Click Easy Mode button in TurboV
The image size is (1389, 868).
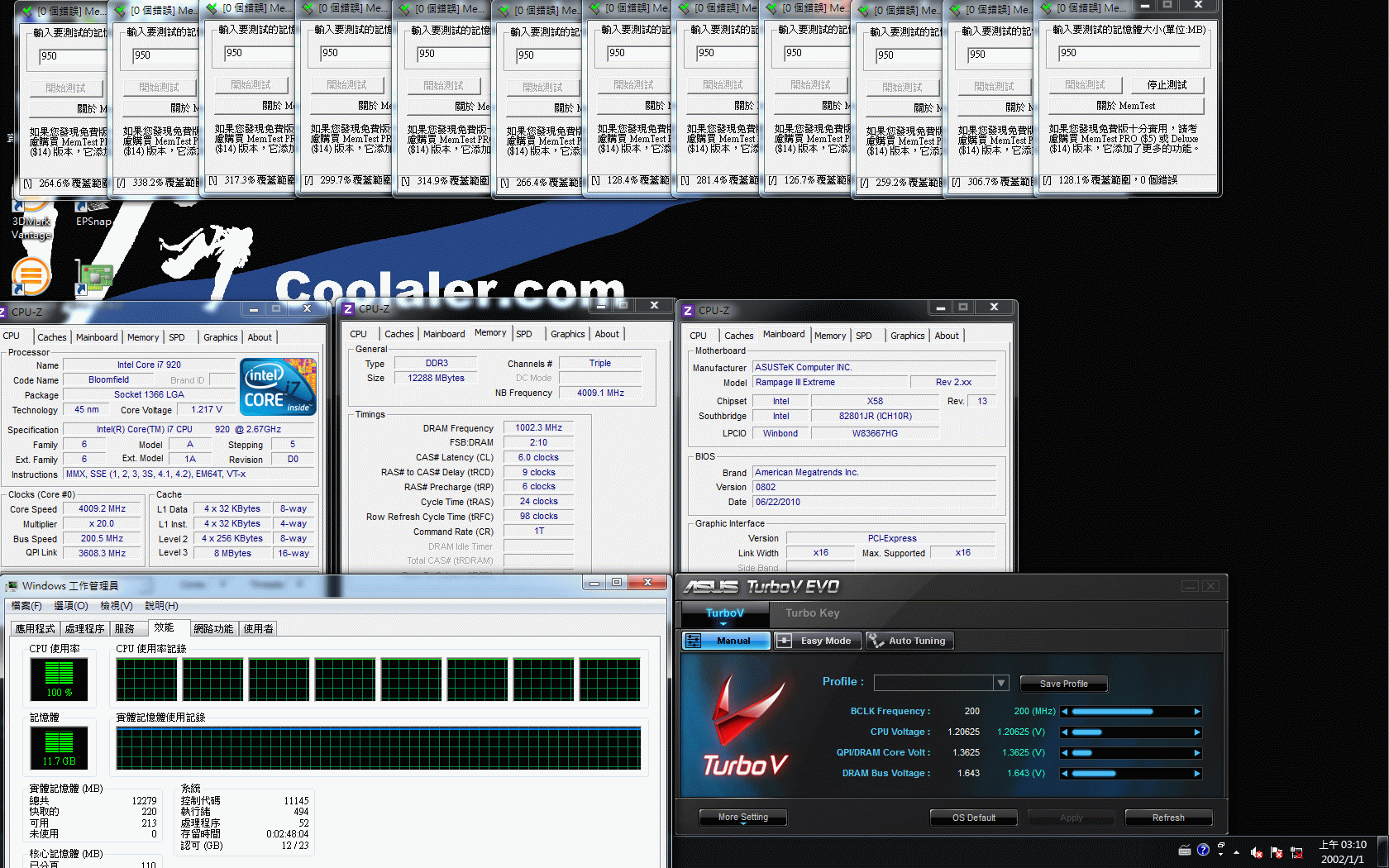818,641
